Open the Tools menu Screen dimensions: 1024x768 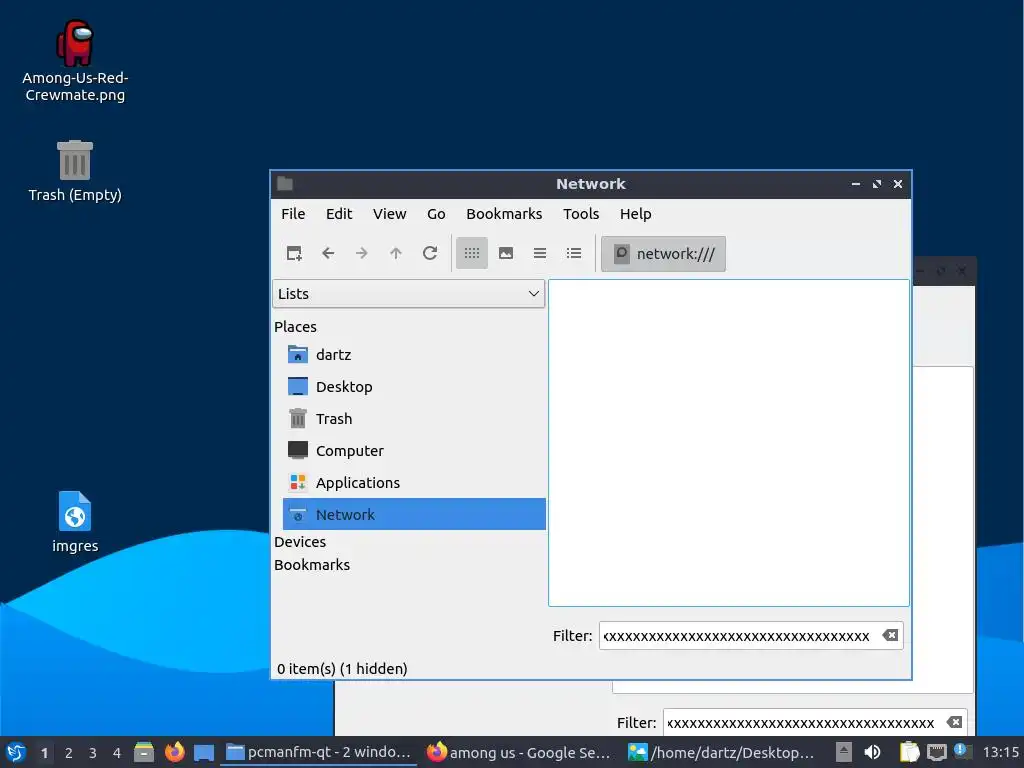click(581, 214)
